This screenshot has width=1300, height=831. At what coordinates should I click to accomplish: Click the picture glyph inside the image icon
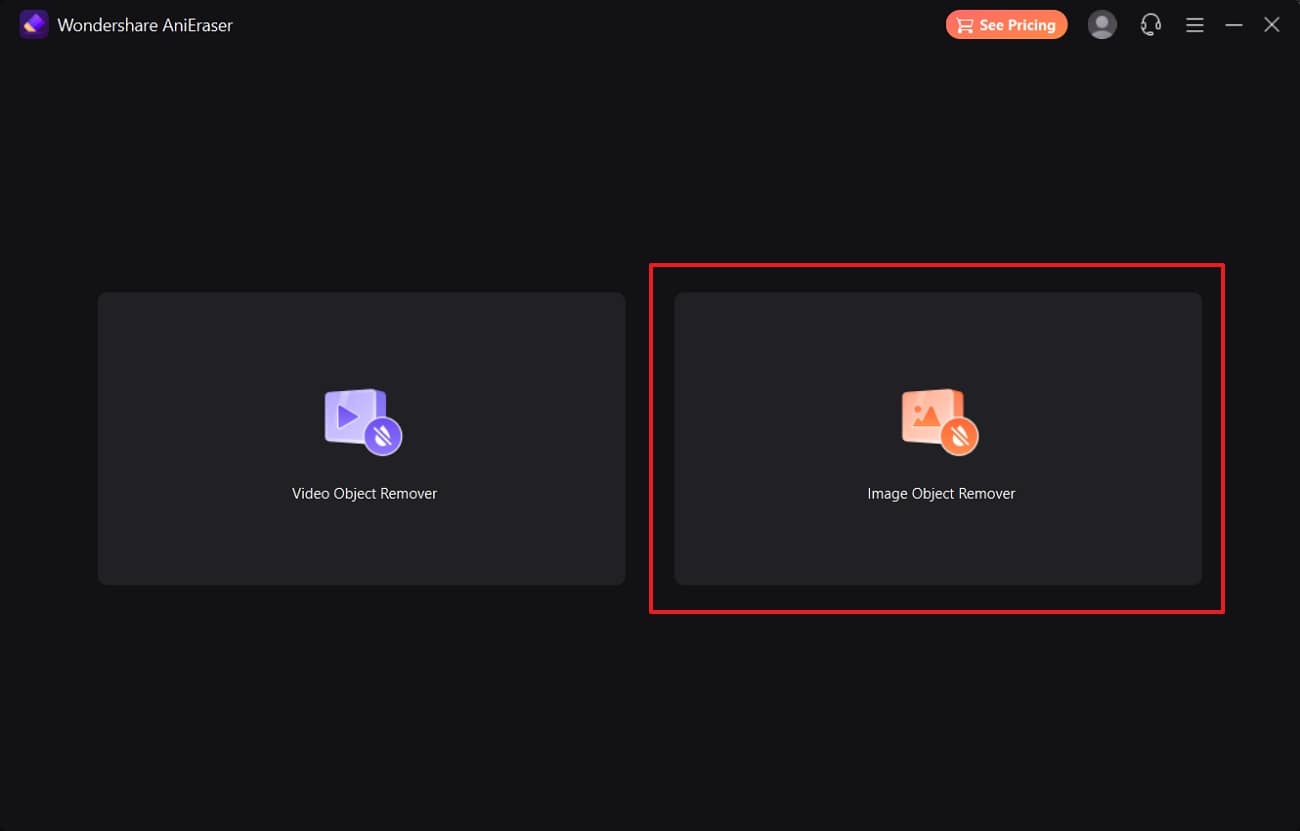(x=926, y=415)
